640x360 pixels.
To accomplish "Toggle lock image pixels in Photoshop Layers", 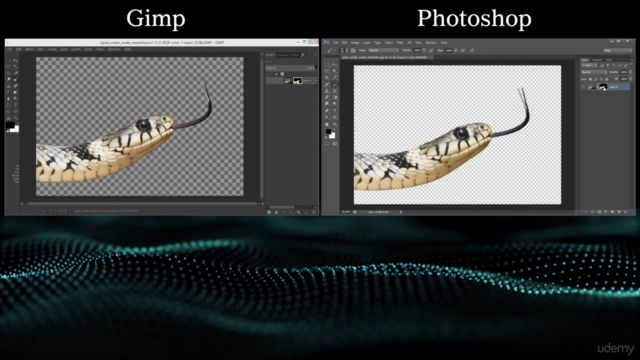I will pyautogui.click(x=596, y=79).
